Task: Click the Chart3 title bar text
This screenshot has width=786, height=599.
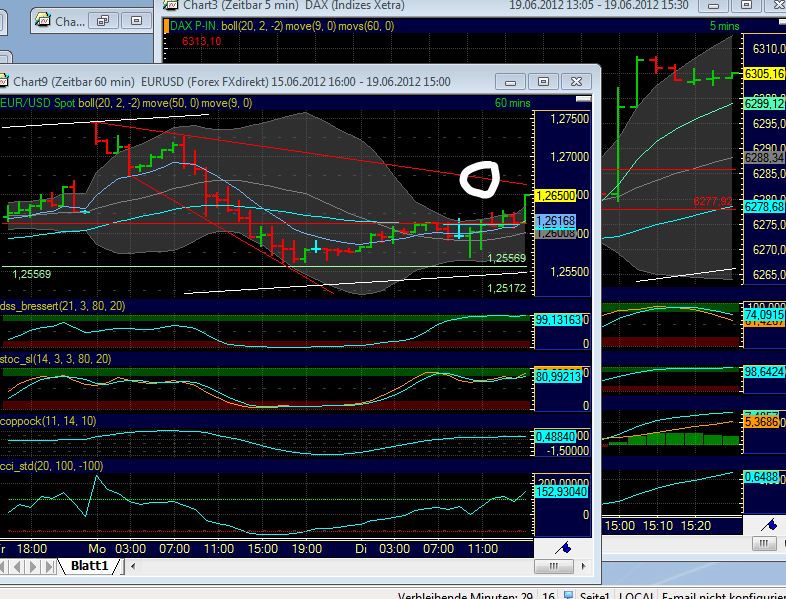Action: [x=294, y=6]
